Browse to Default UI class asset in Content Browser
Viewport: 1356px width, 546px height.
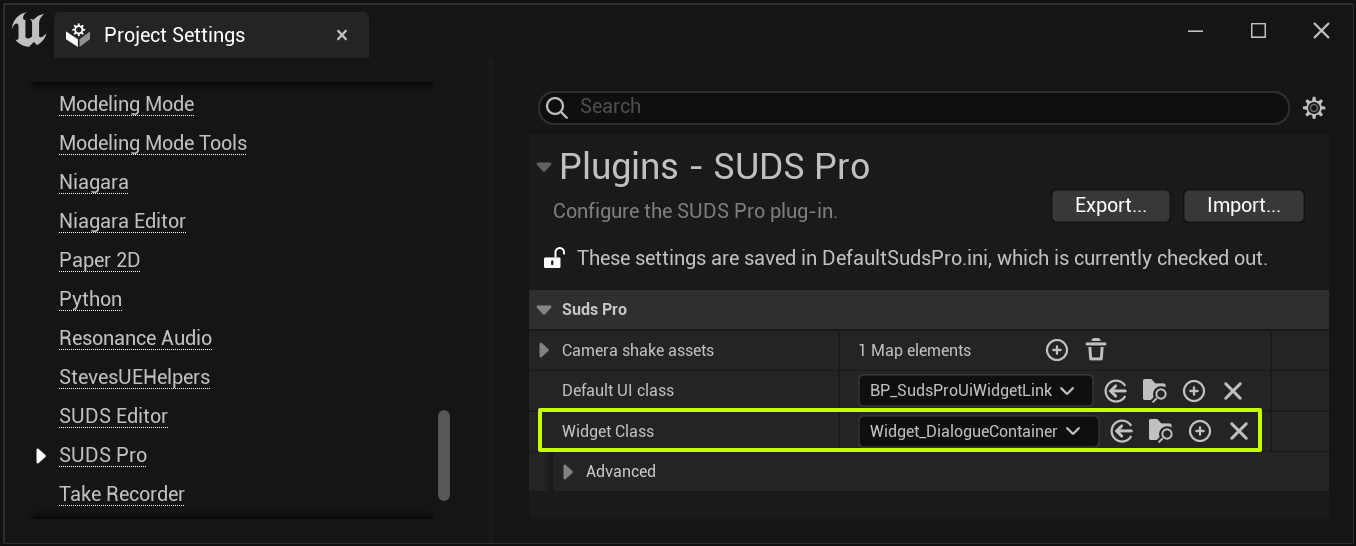point(1154,391)
